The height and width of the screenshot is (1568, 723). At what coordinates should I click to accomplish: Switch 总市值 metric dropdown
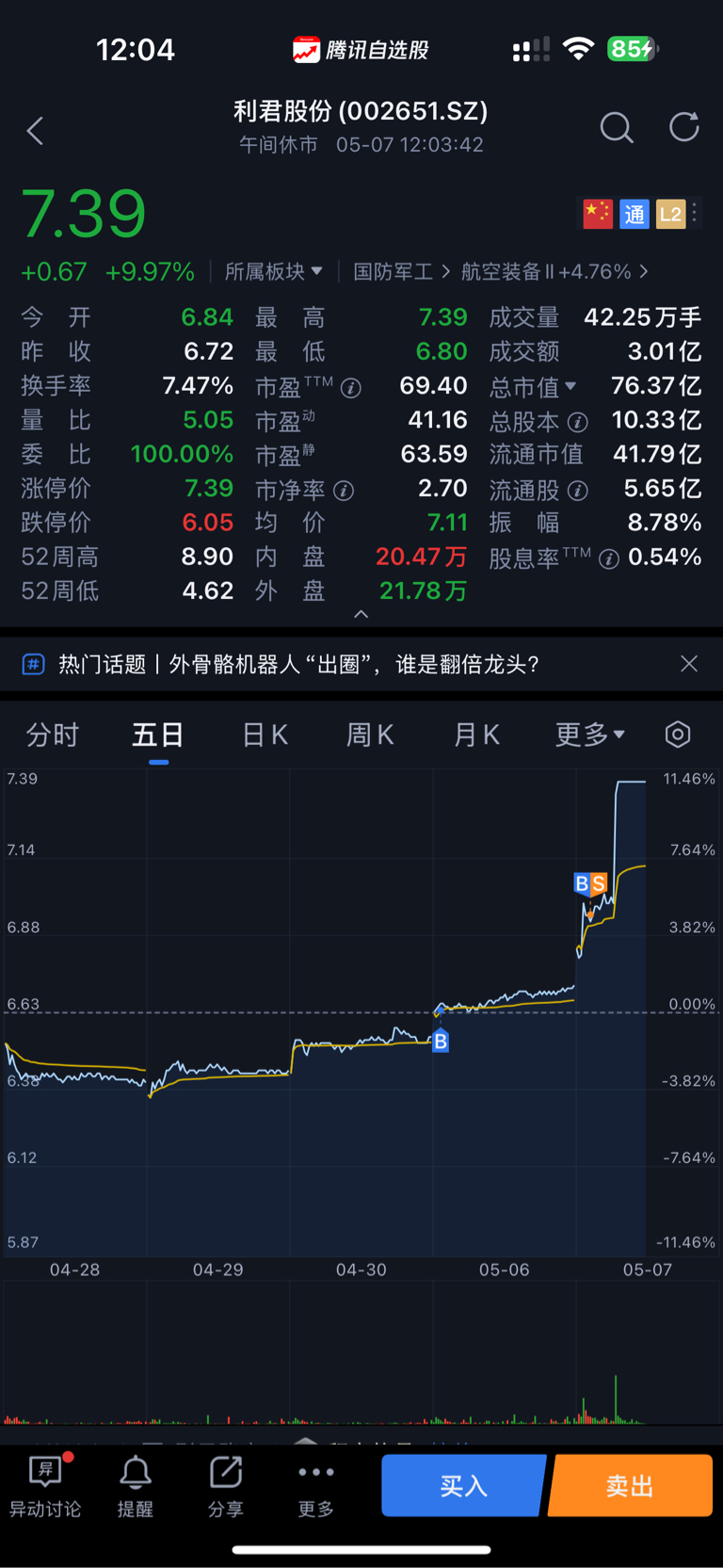click(x=533, y=387)
